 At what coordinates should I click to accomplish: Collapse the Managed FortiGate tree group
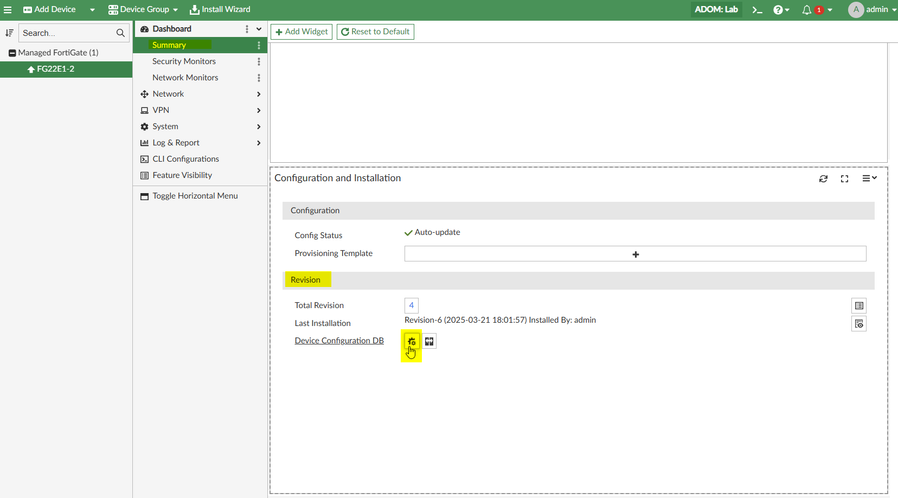point(12,53)
